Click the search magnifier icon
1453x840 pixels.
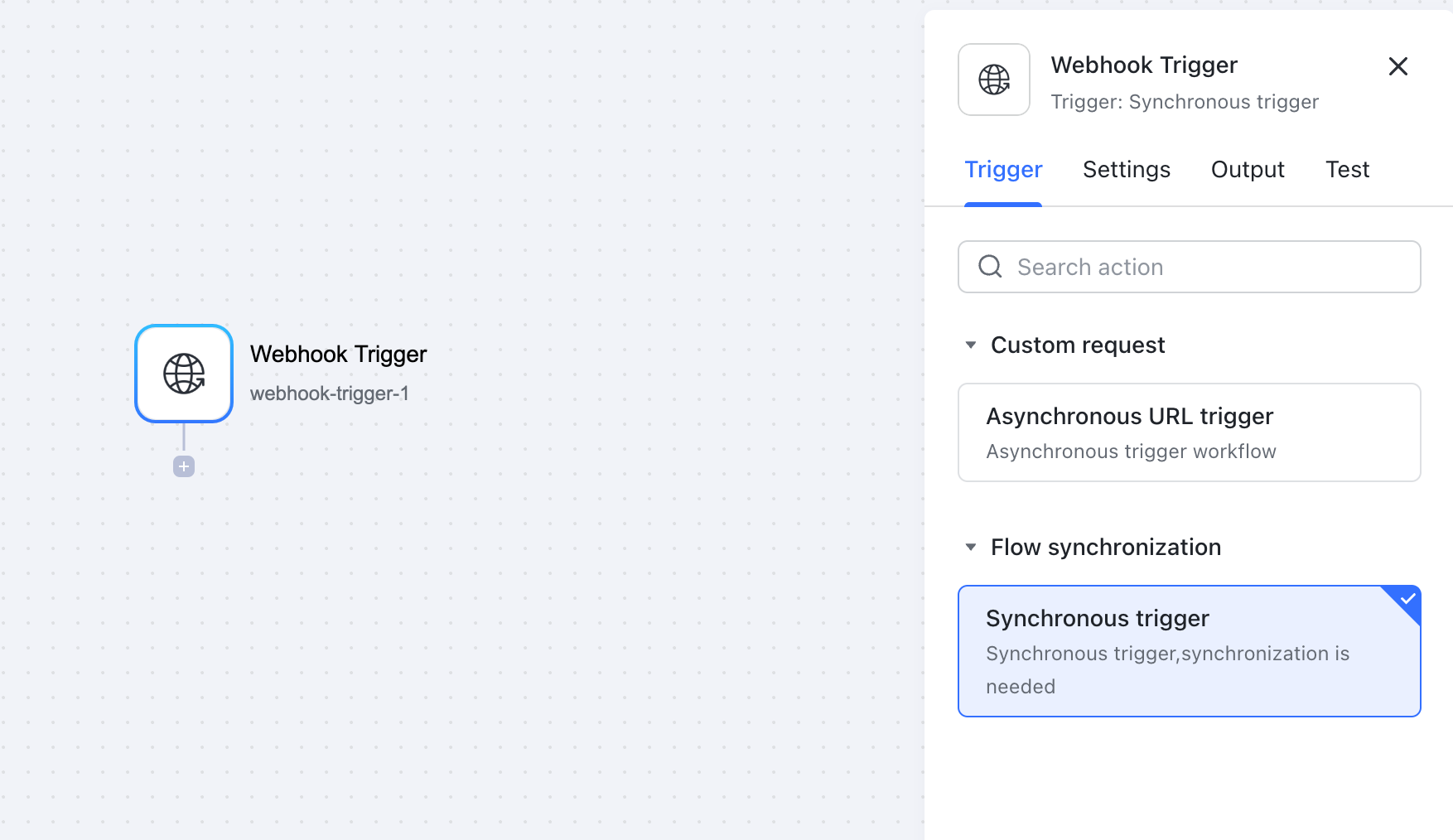990,267
